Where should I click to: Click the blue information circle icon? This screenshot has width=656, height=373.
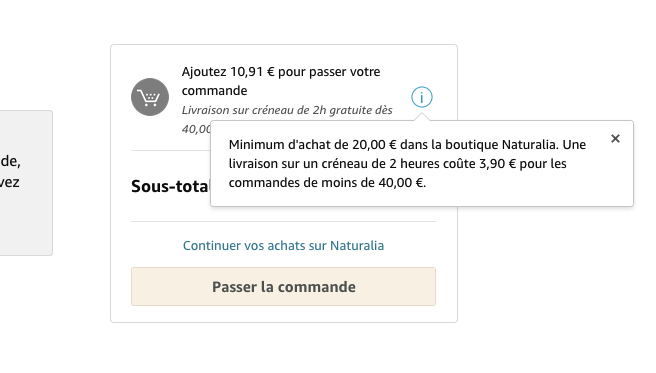[422, 97]
